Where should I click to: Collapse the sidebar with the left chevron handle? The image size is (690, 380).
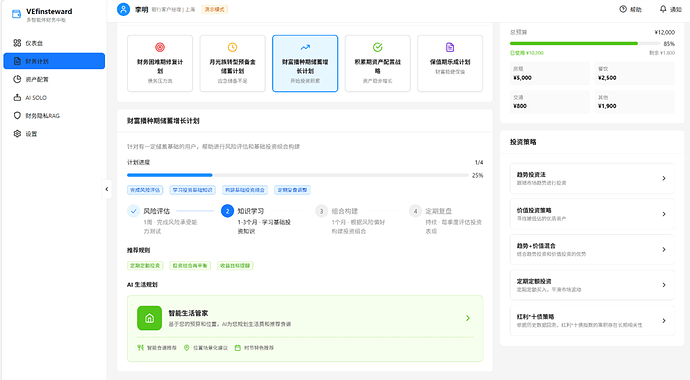click(106, 189)
